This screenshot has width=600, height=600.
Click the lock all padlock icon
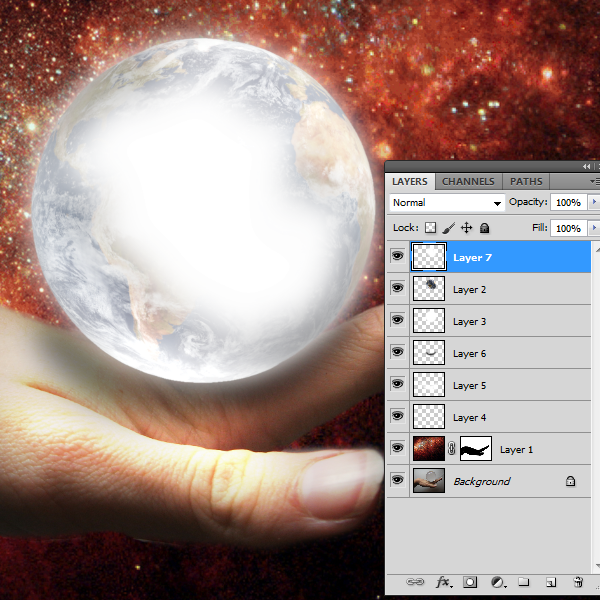tap(484, 228)
